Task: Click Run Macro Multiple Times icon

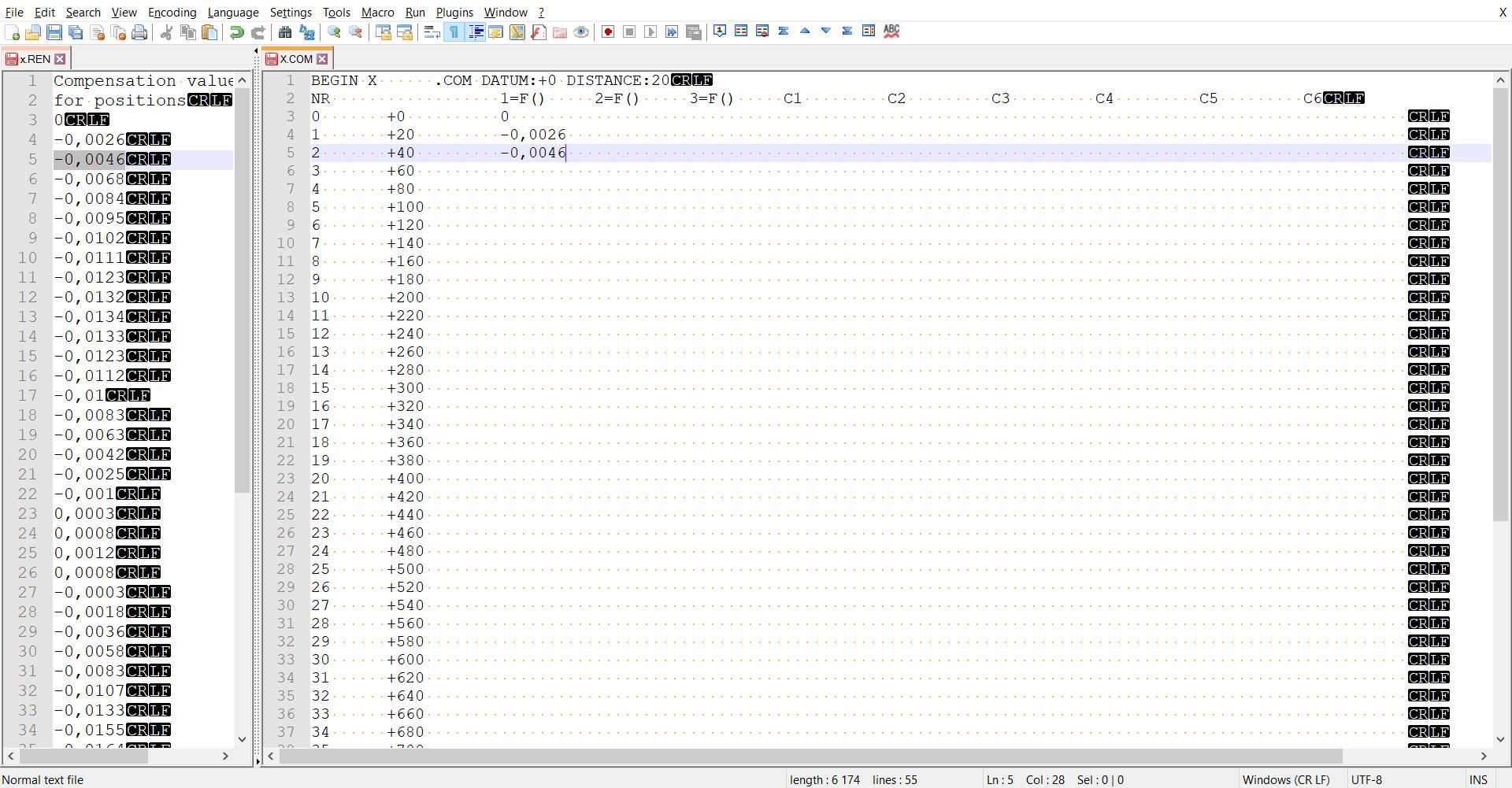Action: pos(672,32)
